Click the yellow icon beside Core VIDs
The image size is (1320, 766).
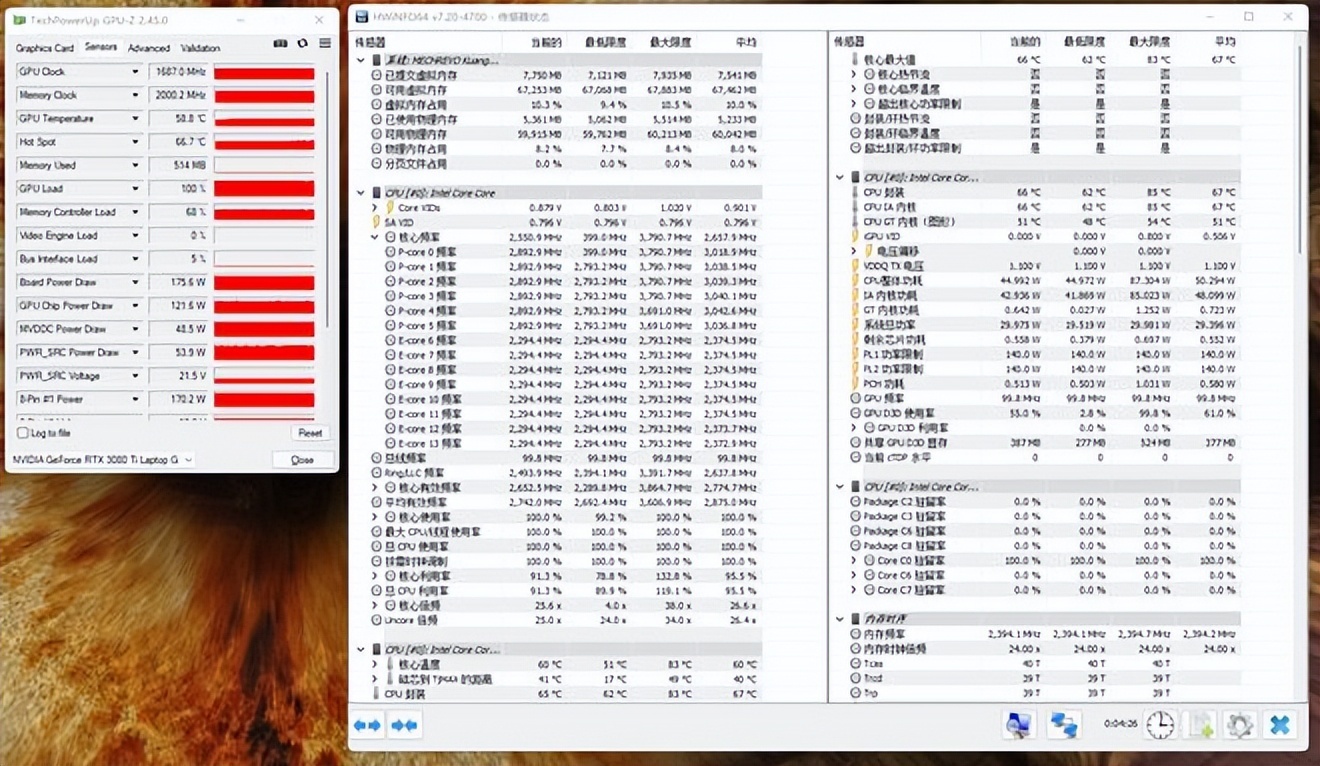tap(390, 208)
